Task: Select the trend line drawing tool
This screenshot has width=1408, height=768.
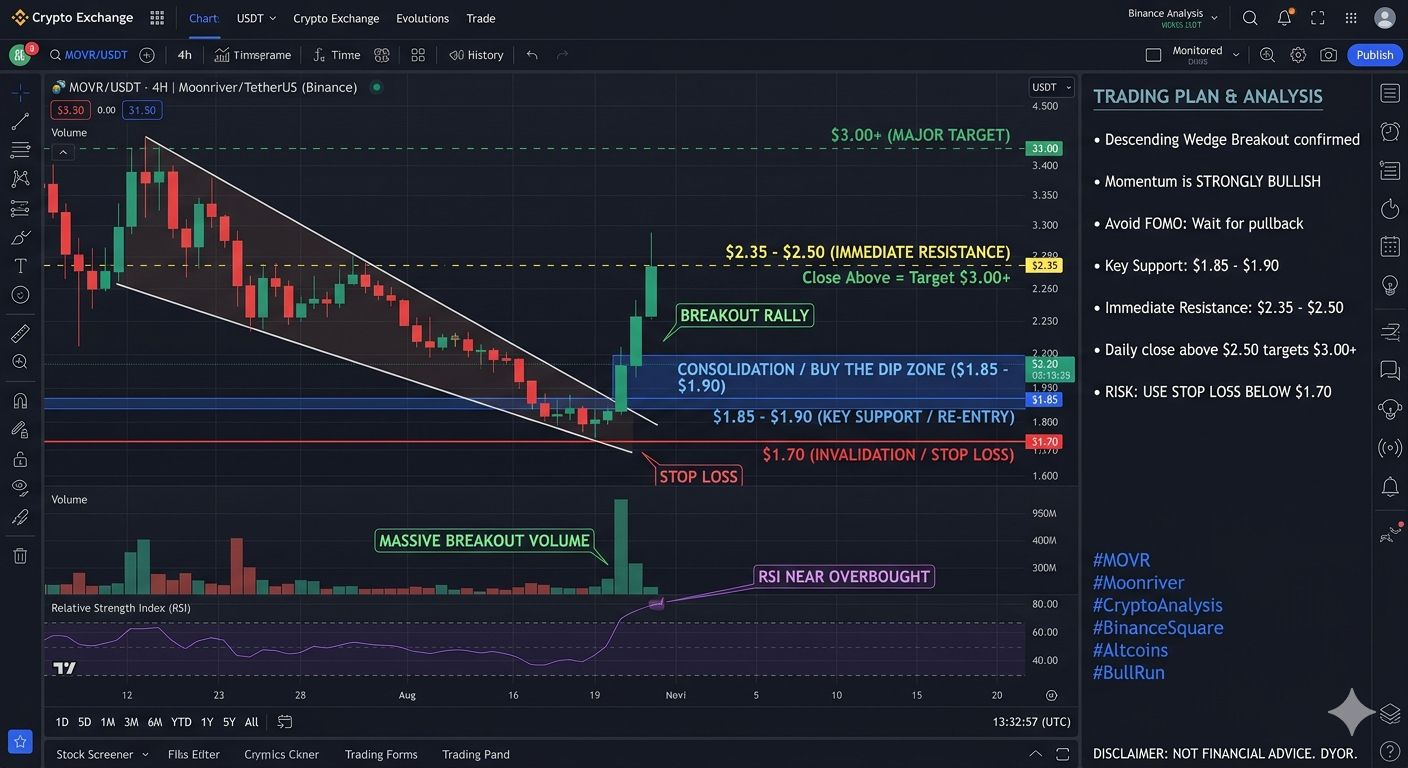Action: (20, 122)
